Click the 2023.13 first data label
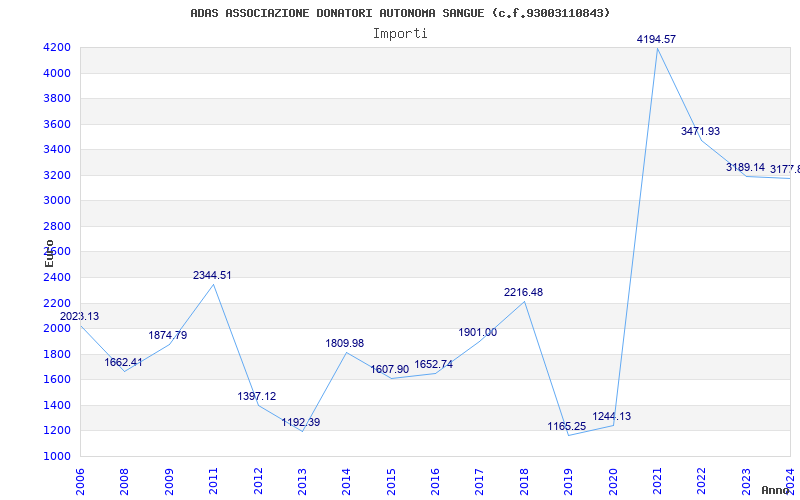The height and width of the screenshot is (500, 800). (x=79, y=316)
